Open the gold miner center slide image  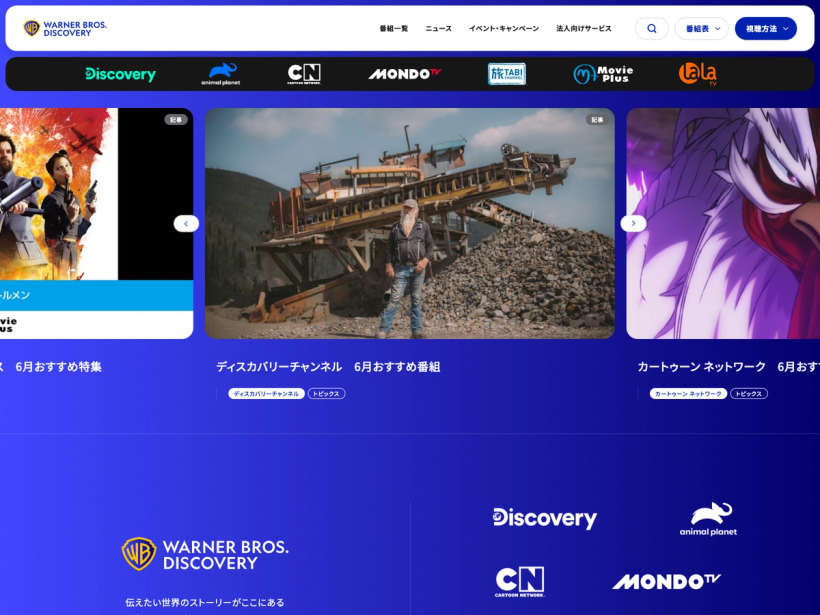409,223
